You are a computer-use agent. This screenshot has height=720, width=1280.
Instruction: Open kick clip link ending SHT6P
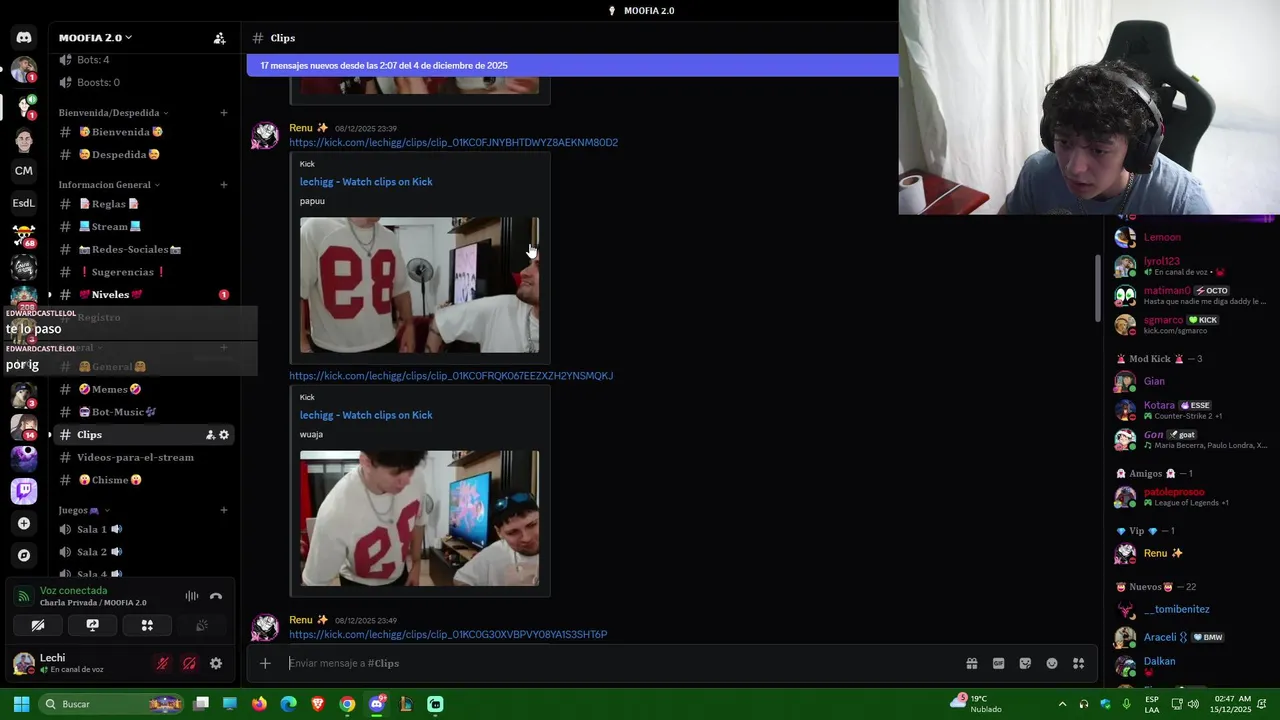448,635
